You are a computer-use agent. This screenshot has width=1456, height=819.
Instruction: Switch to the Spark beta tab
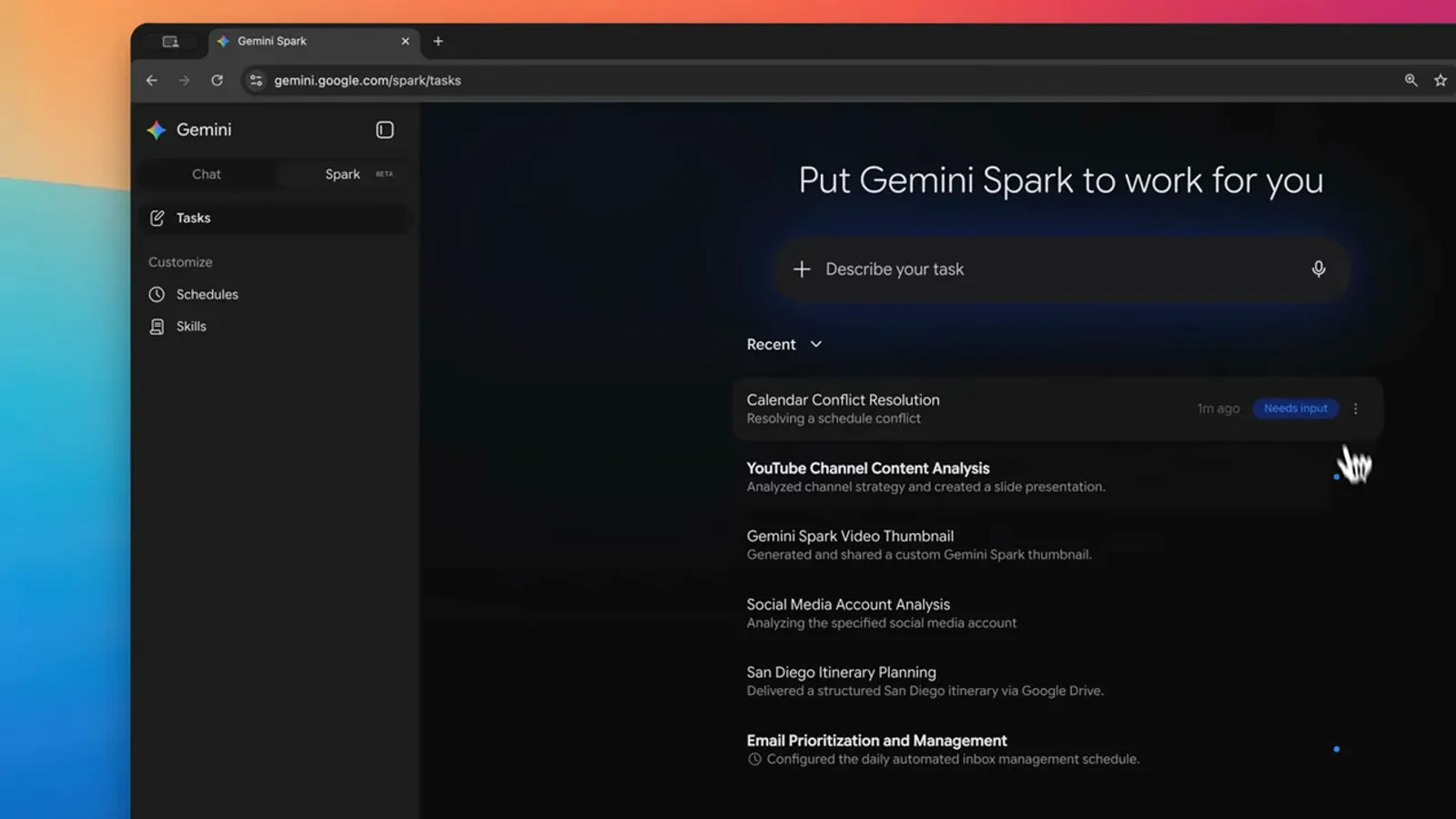pos(343,174)
